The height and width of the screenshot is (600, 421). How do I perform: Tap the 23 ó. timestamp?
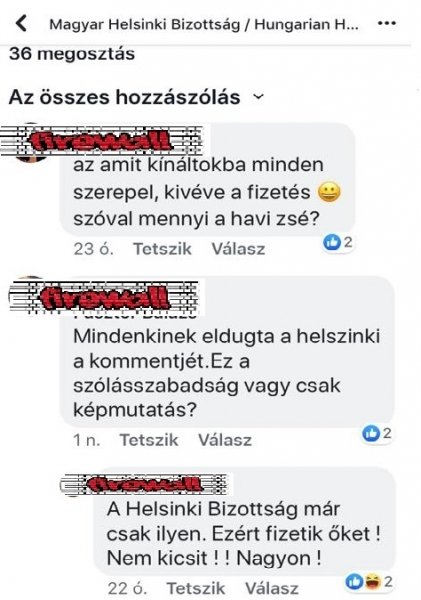(93, 249)
